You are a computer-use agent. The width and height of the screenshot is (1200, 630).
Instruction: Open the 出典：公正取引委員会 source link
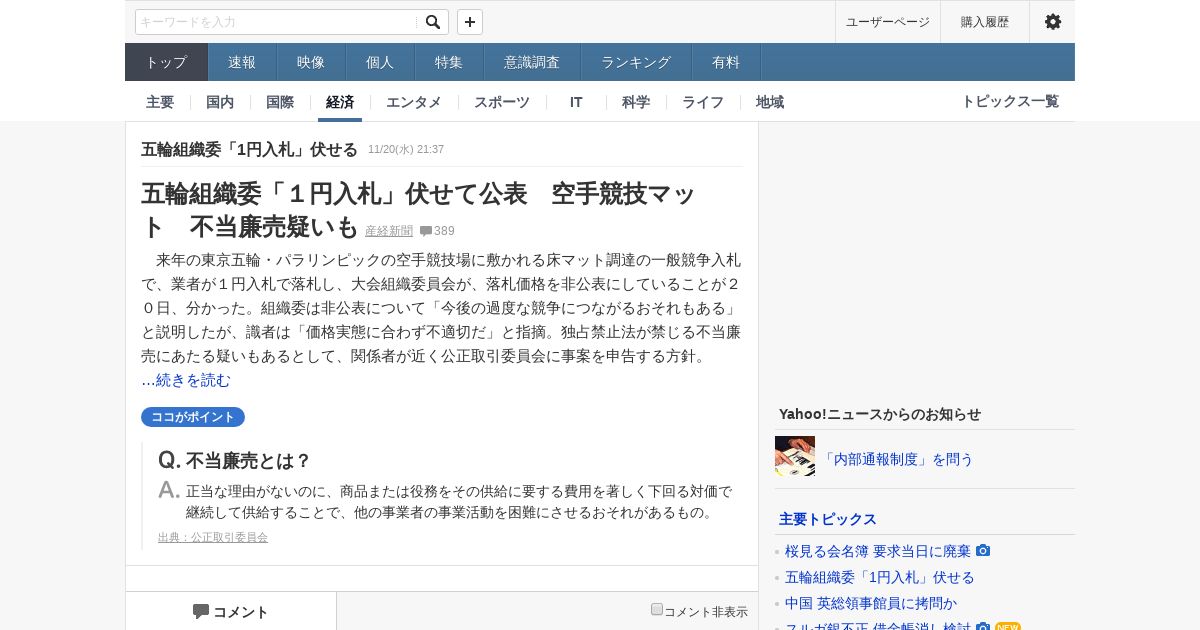[213, 537]
